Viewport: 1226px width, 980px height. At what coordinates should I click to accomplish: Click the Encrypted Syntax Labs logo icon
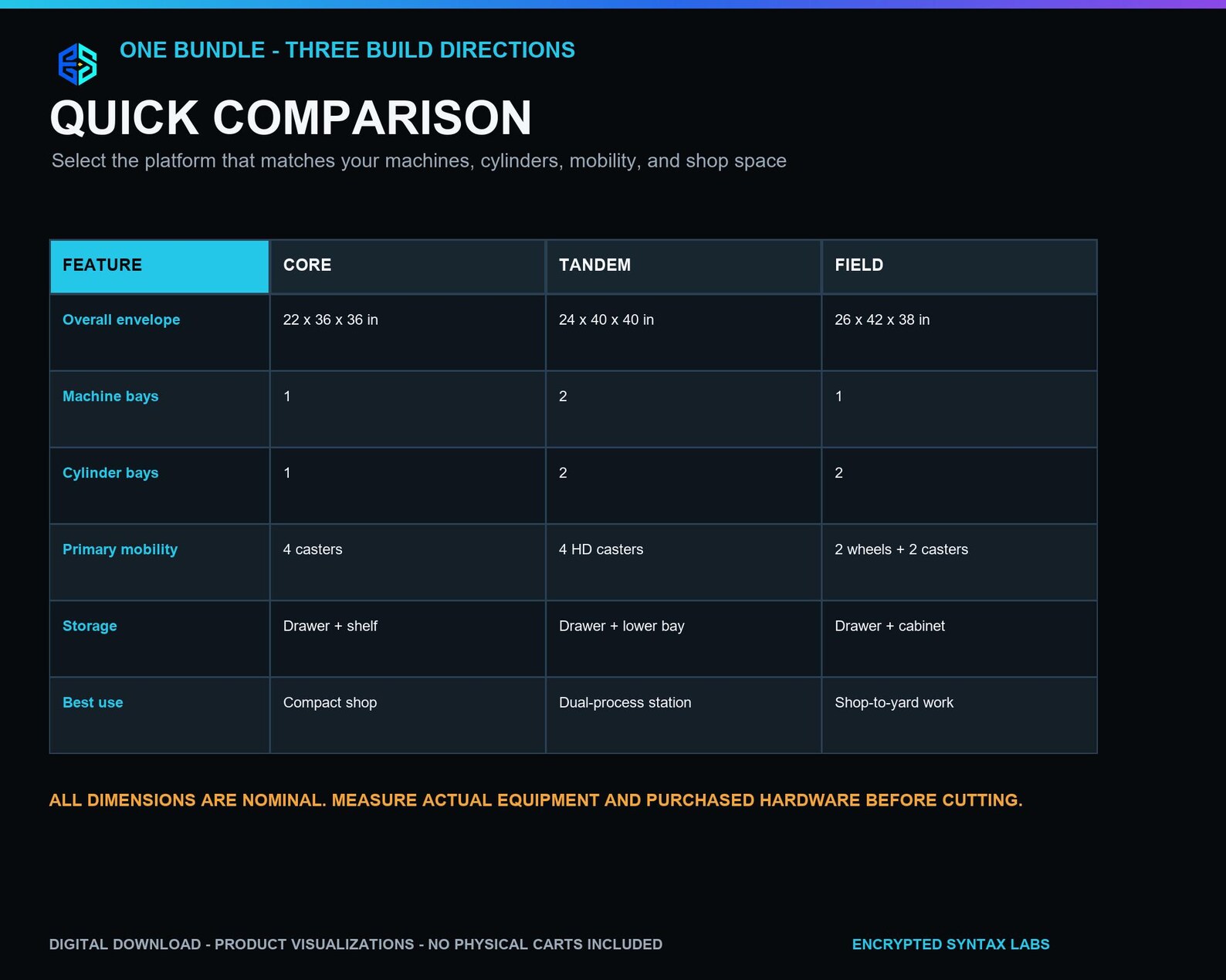pos(77,63)
